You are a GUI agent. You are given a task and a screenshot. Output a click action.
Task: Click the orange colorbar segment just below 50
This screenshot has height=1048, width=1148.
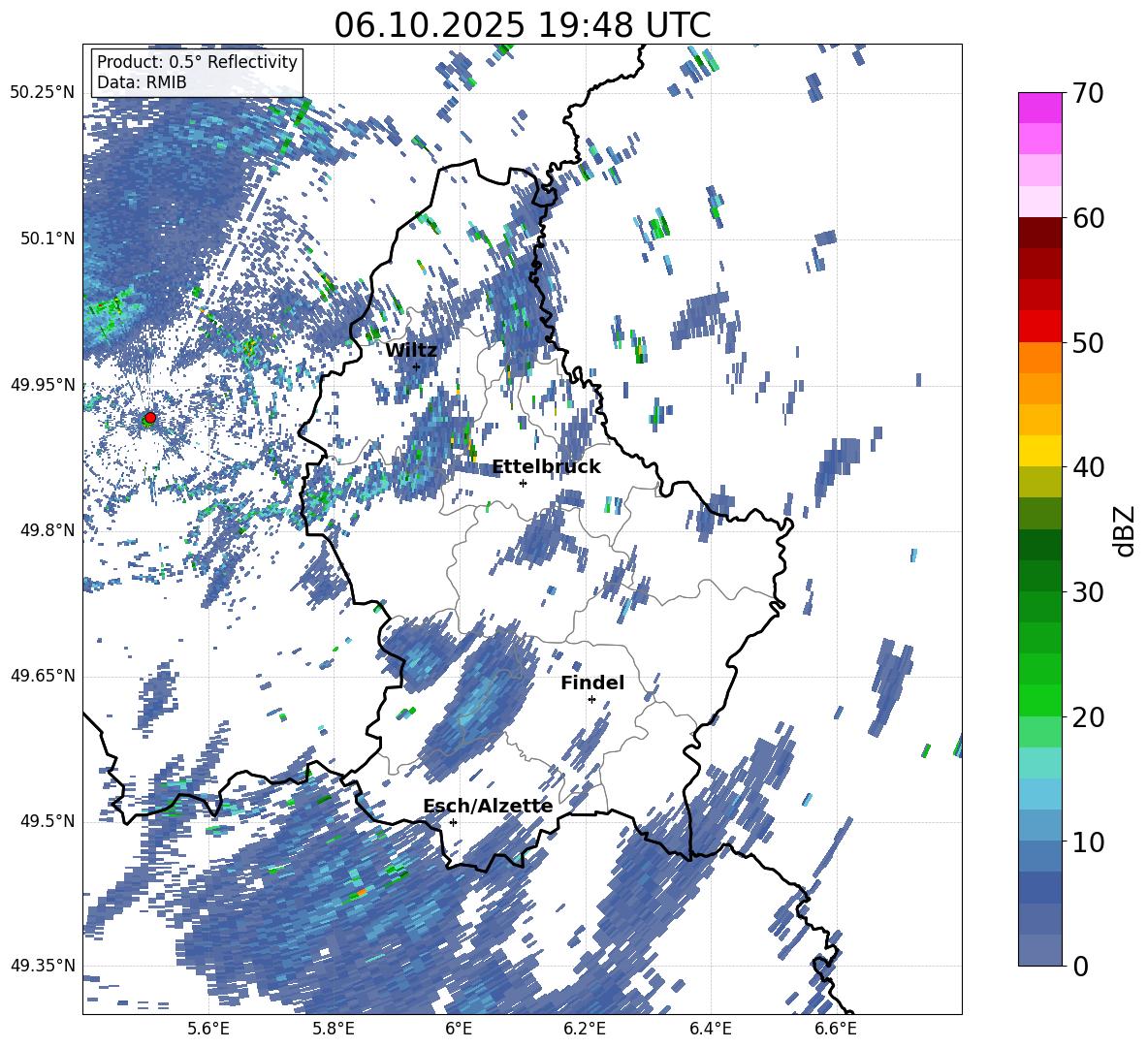pos(1039,357)
